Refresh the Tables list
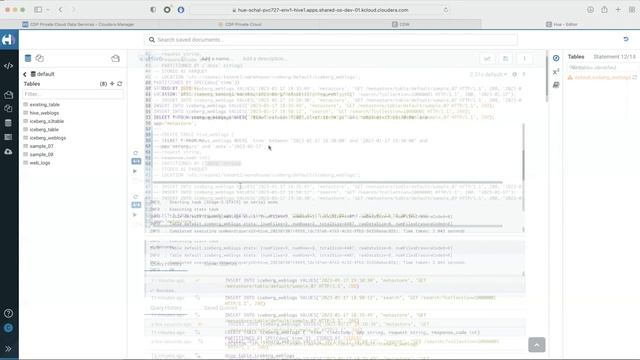The height and width of the screenshot is (360, 640). pos(120,84)
